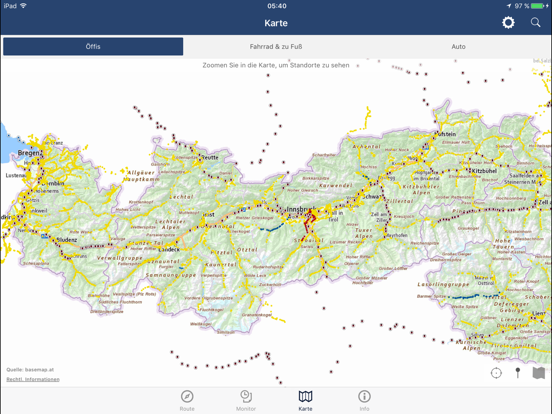Screen dimensions: 552x414
Task: Tap the drop pin icon
Action: point(518,373)
